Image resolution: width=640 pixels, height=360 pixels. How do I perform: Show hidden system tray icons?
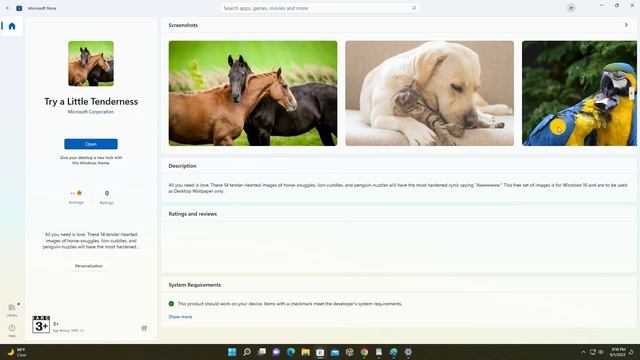583,352
